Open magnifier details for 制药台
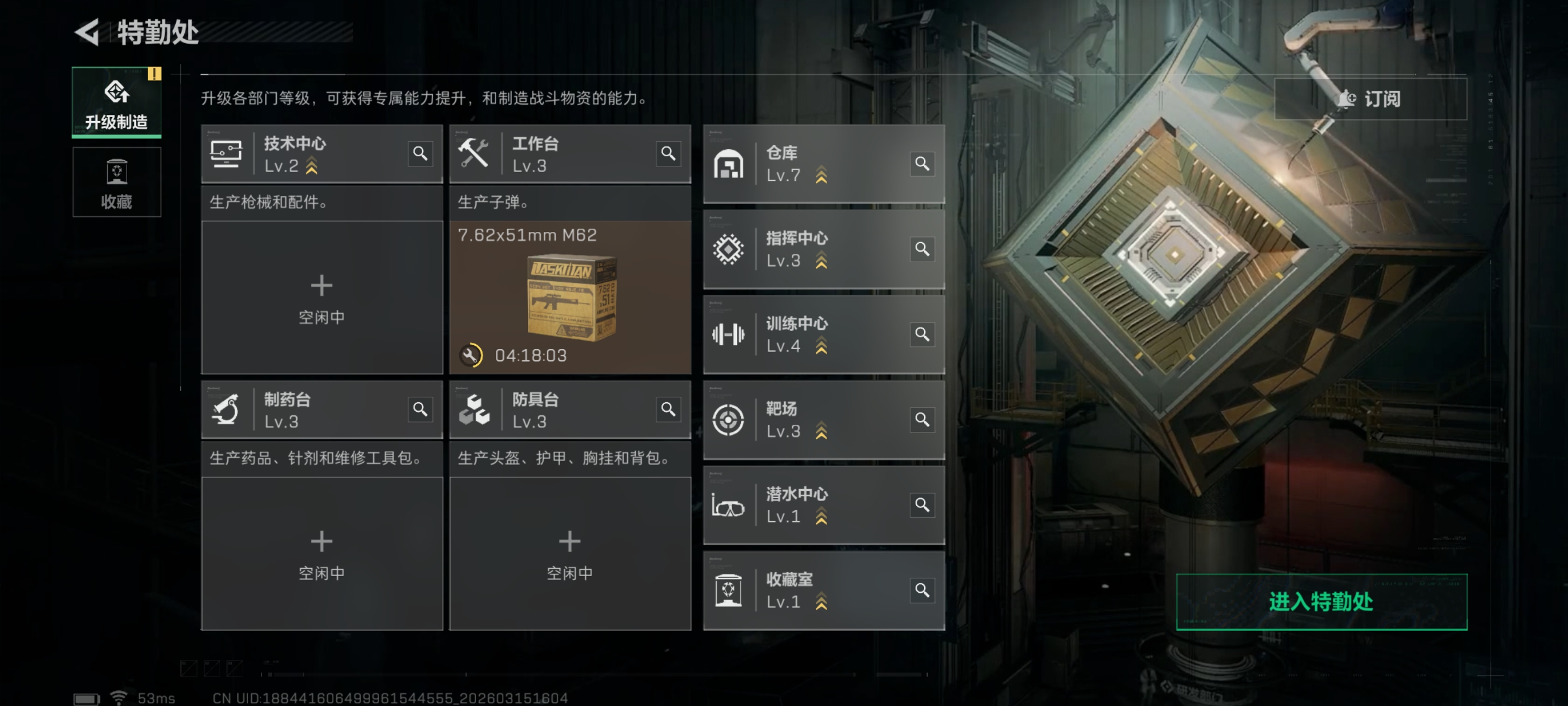Image resolution: width=1568 pixels, height=706 pixels. (x=420, y=410)
